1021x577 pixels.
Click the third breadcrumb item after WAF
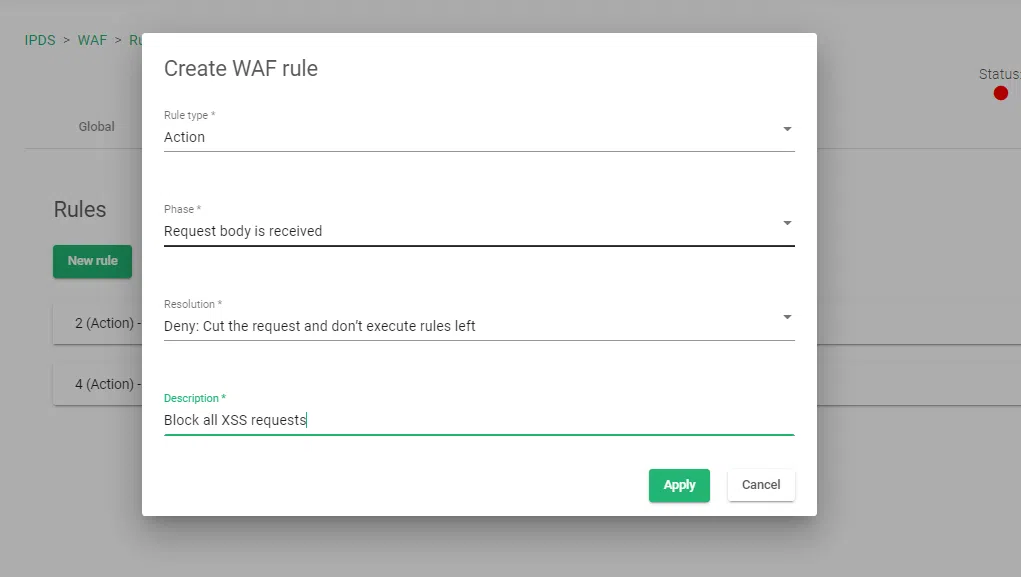click(x=135, y=41)
